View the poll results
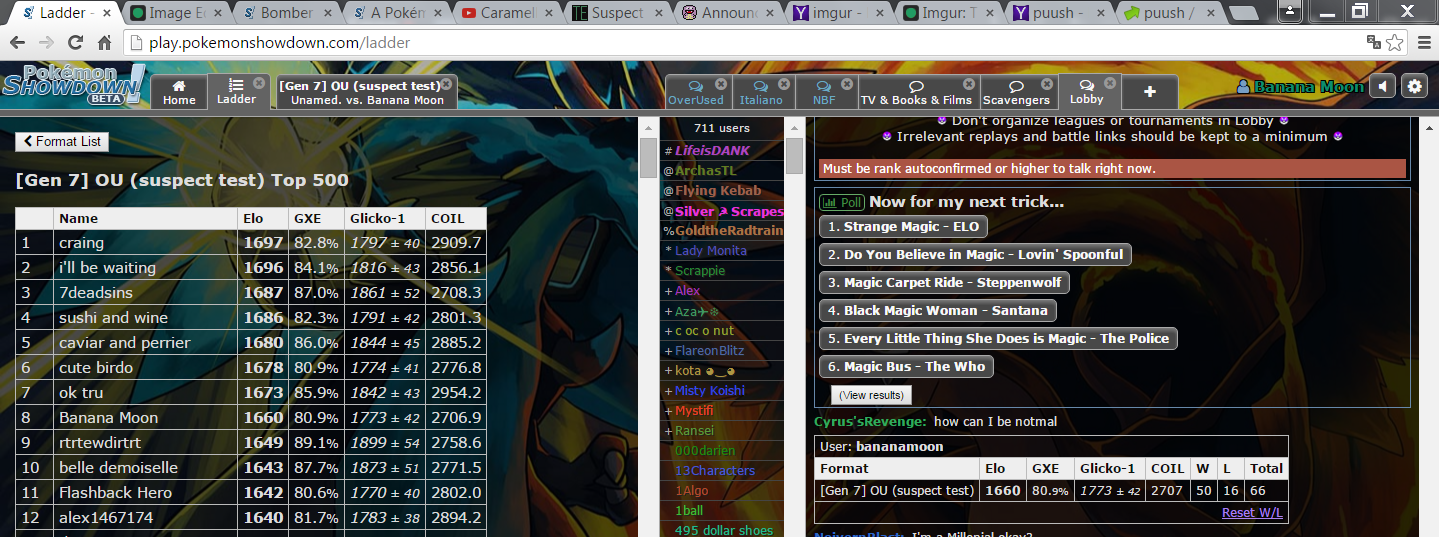The width and height of the screenshot is (1439, 537). click(871, 395)
